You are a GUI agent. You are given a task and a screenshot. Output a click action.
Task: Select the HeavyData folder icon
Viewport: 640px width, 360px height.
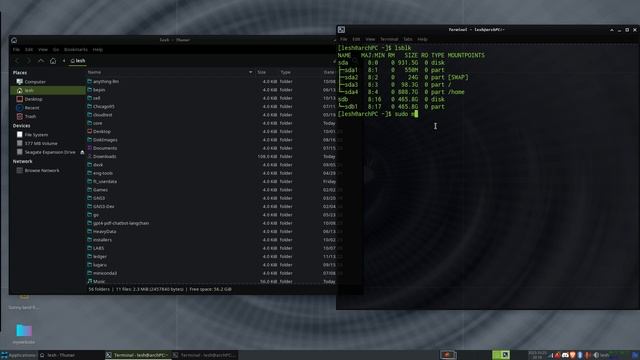[90, 231]
